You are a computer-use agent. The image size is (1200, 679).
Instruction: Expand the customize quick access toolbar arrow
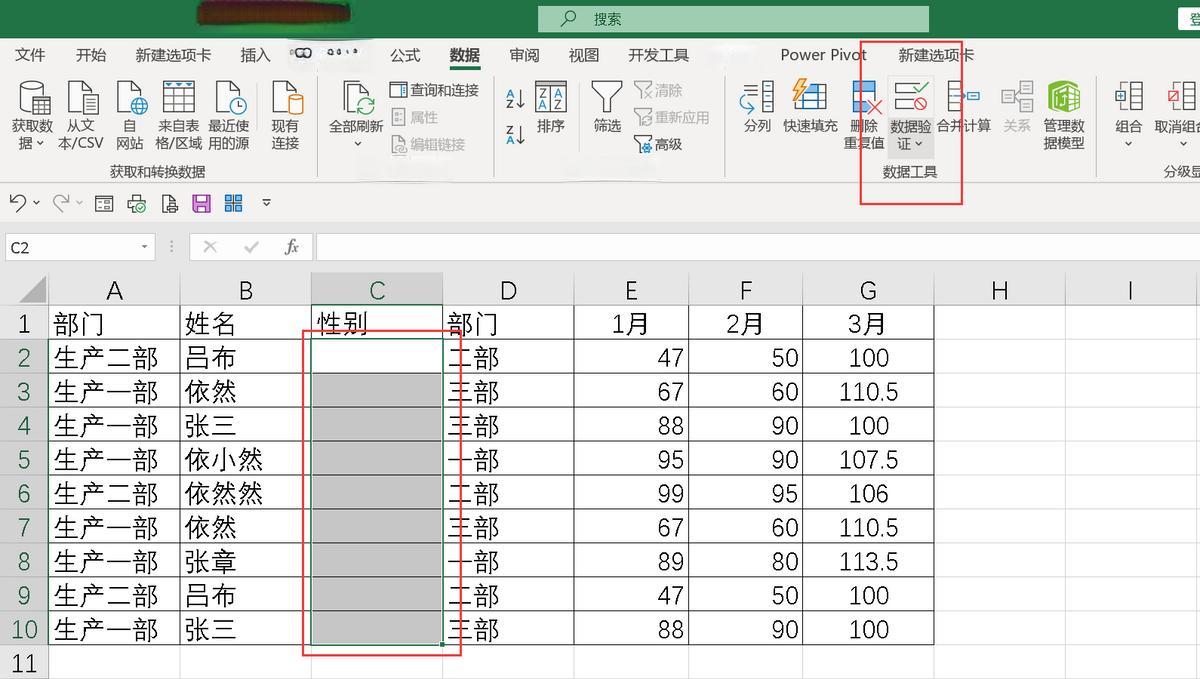click(x=266, y=204)
